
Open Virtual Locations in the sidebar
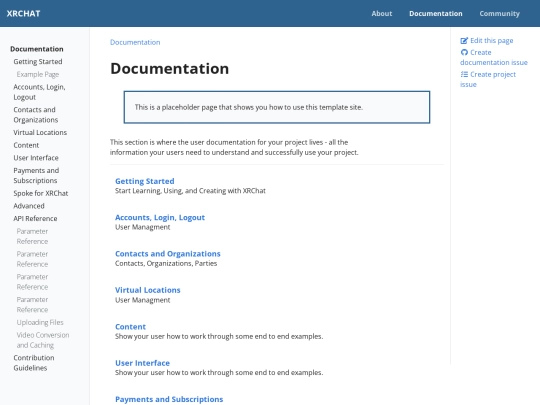tap(40, 133)
